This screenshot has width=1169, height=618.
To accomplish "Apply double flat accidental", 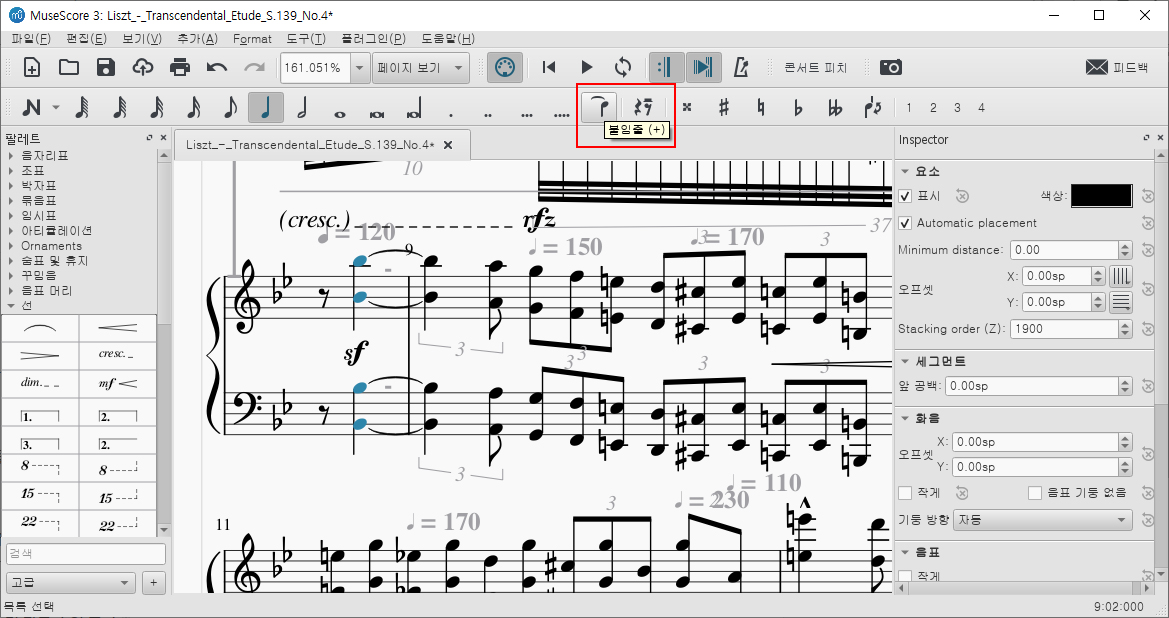I will (835, 108).
